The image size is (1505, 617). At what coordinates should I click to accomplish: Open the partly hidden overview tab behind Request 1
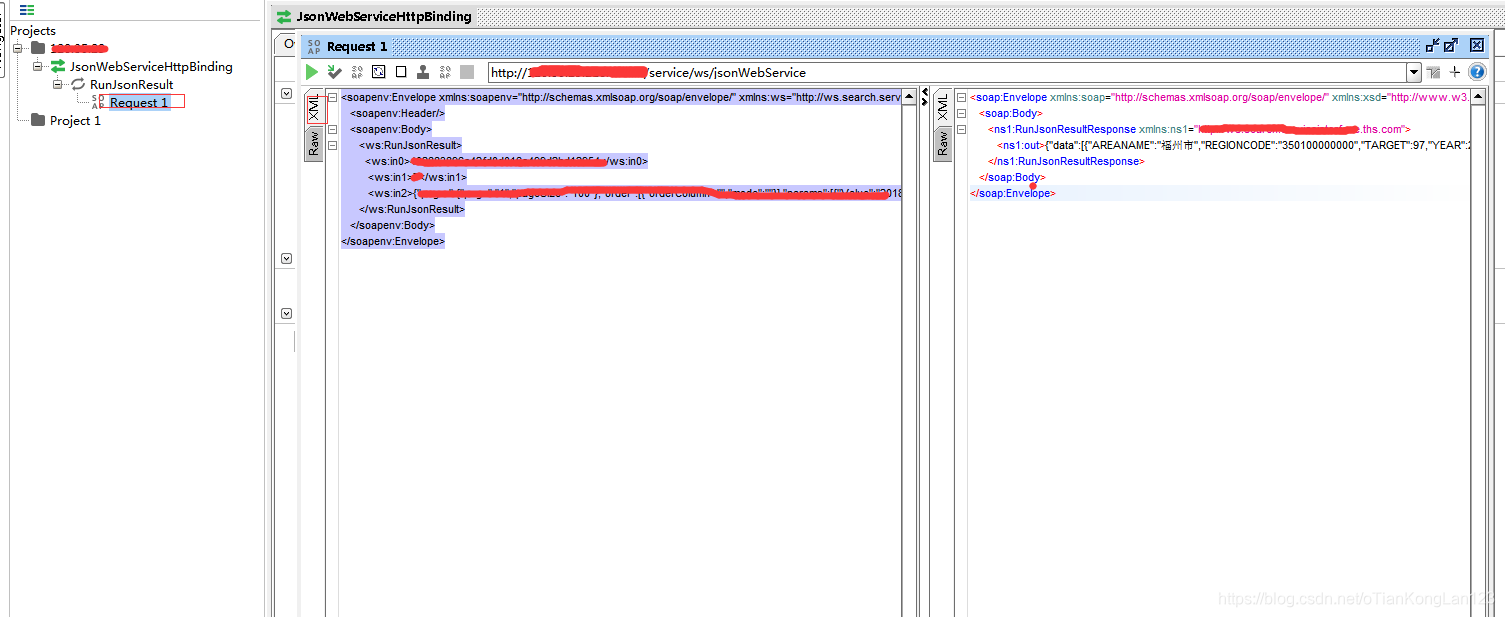pyautogui.click(x=288, y=45)
